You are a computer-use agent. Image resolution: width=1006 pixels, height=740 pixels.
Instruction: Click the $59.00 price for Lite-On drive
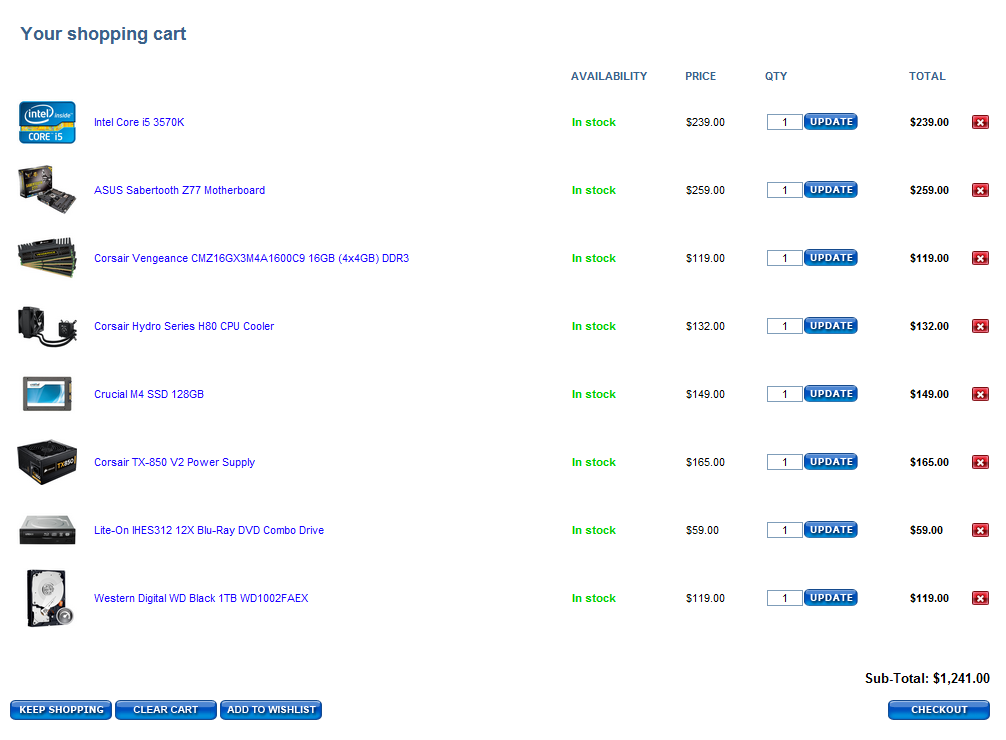click(x=702, y=530)
